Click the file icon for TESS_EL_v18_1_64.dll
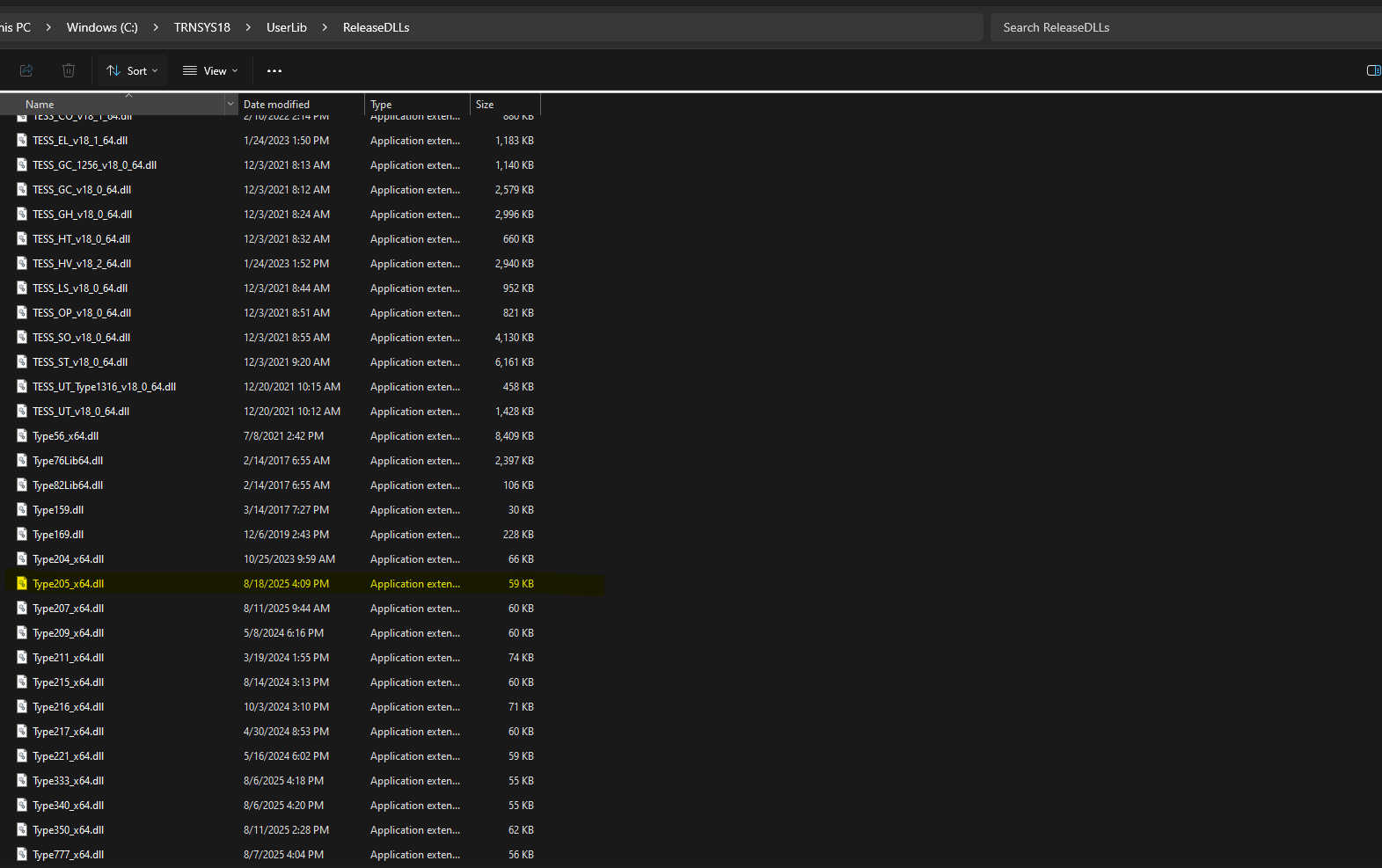Viewport: 1382px width, 868px height. pos(22,140)
